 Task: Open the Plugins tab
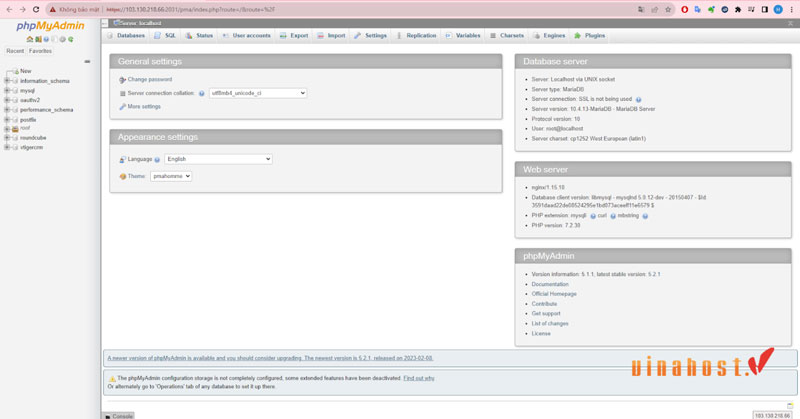(x=590, y=36)
